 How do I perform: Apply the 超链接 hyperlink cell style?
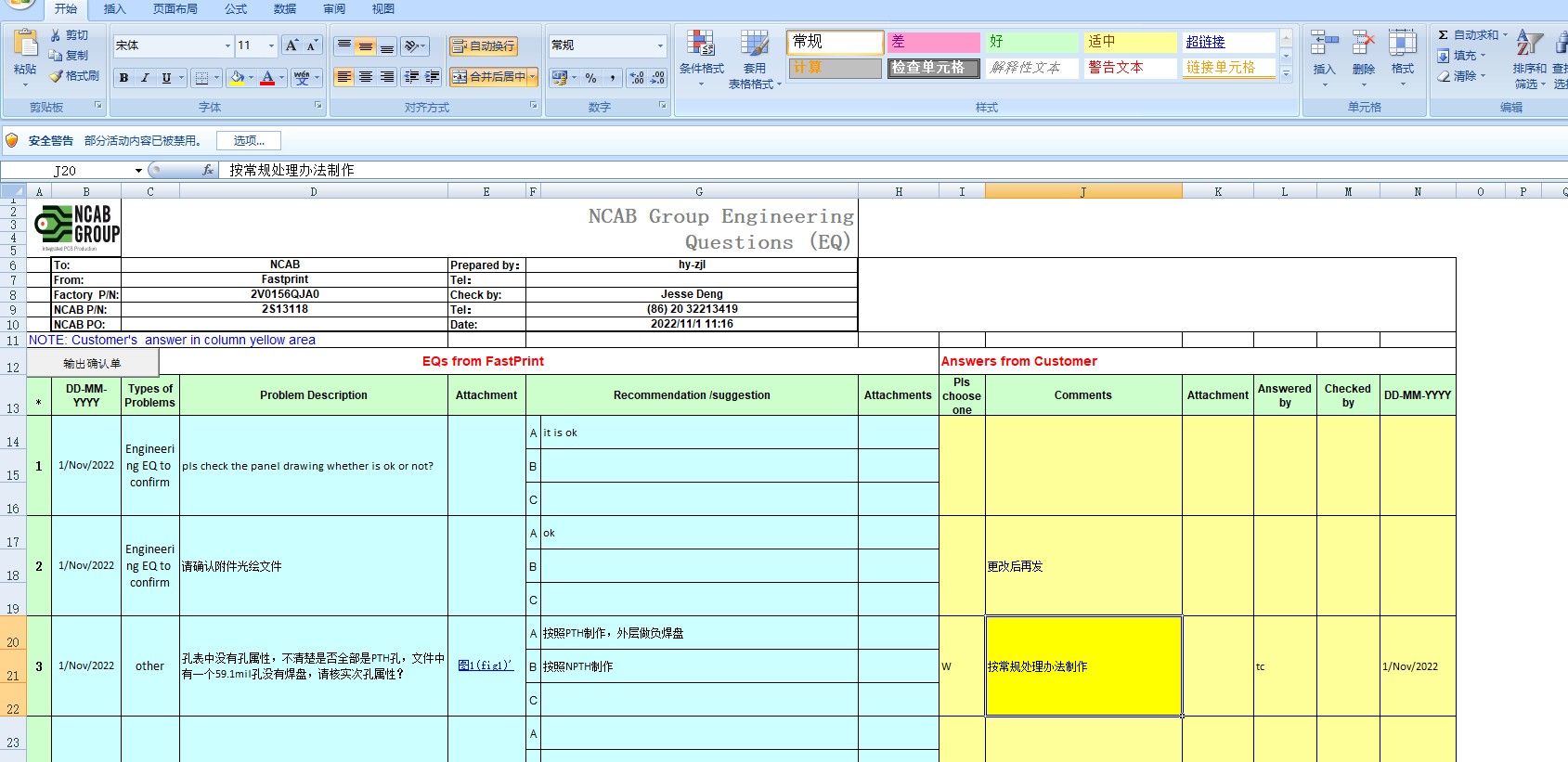[x=1229, y=42]
